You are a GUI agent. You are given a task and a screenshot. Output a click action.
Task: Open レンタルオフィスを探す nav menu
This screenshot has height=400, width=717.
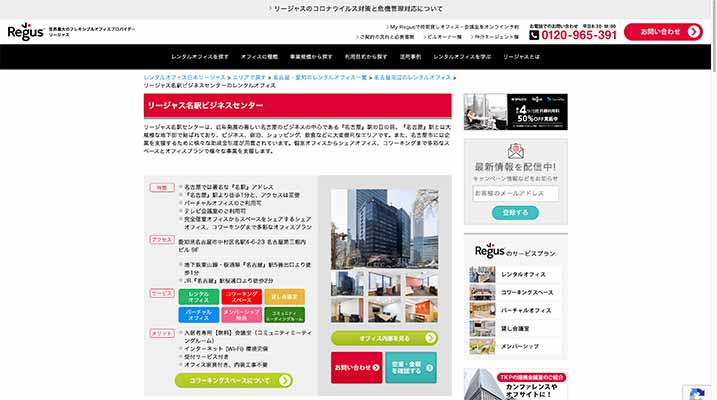click(200, 57)
